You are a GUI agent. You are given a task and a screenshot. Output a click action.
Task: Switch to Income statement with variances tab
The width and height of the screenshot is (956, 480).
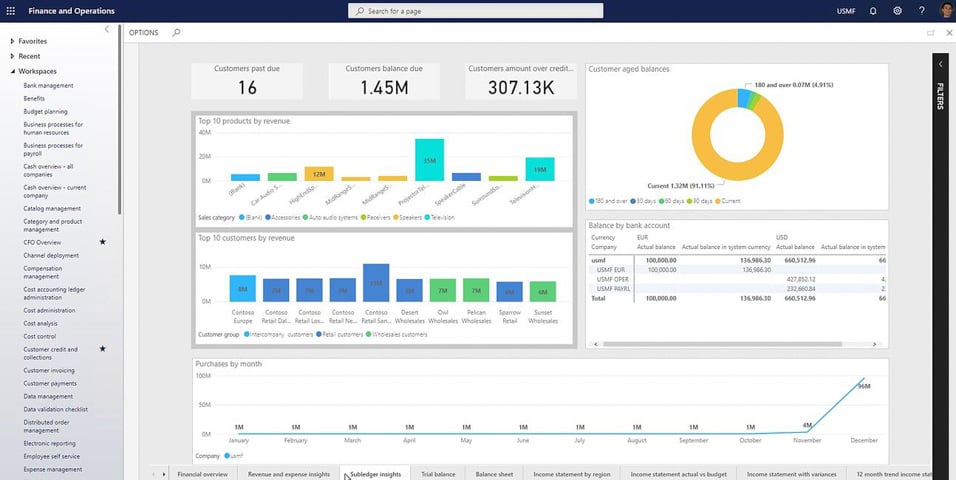791,474
